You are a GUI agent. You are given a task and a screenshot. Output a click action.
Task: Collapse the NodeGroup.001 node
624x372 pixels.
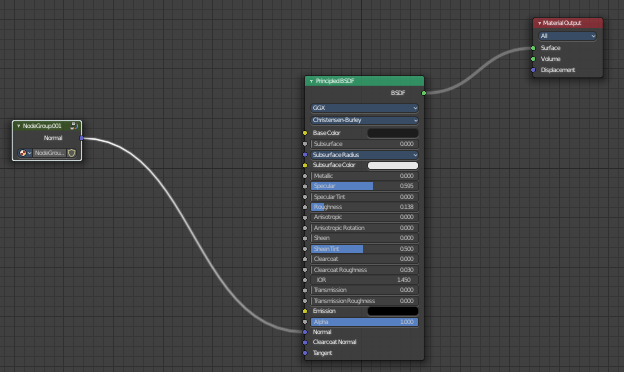[18, 126]
